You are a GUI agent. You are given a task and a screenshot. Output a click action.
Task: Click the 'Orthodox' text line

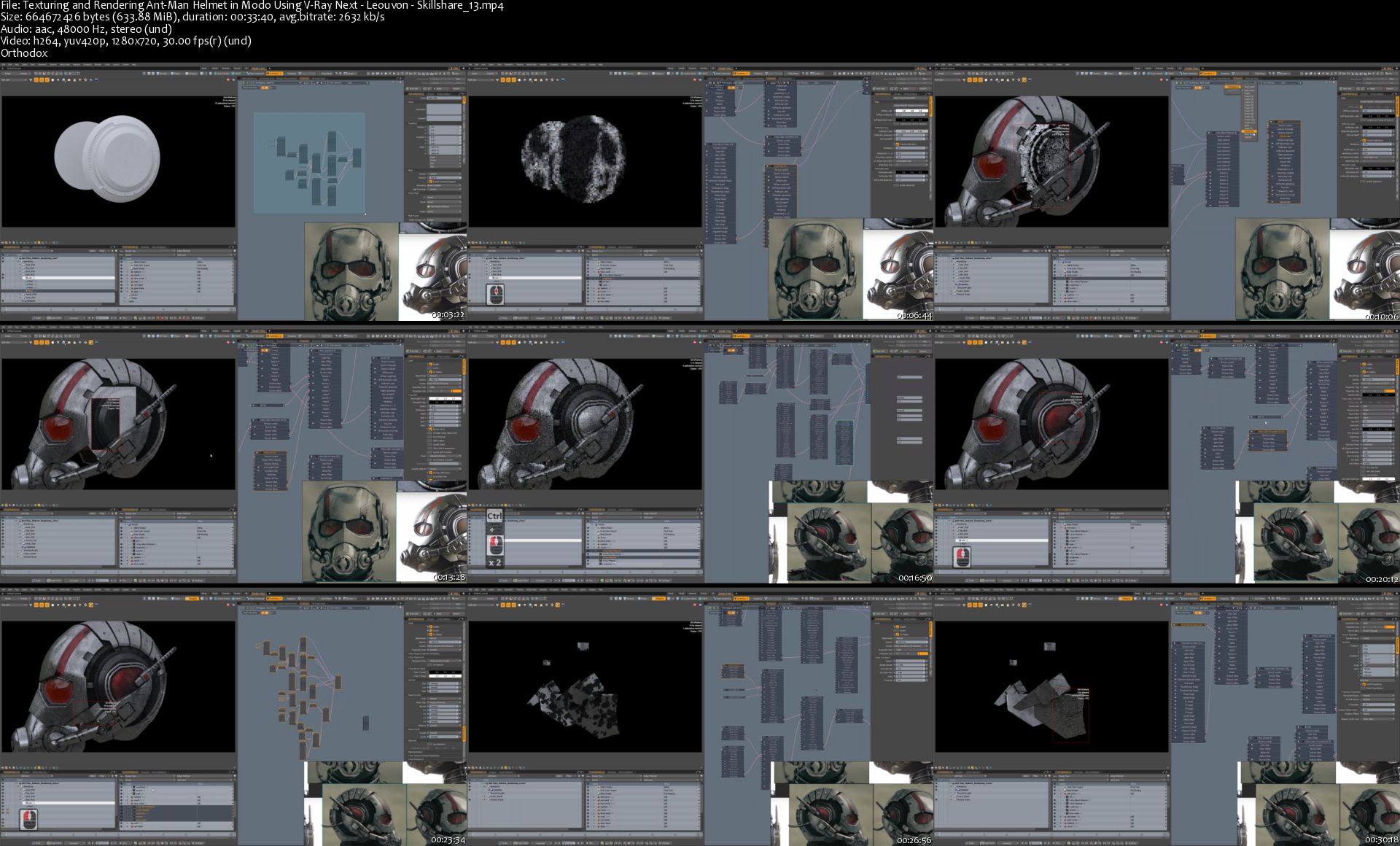click(24, 53)
